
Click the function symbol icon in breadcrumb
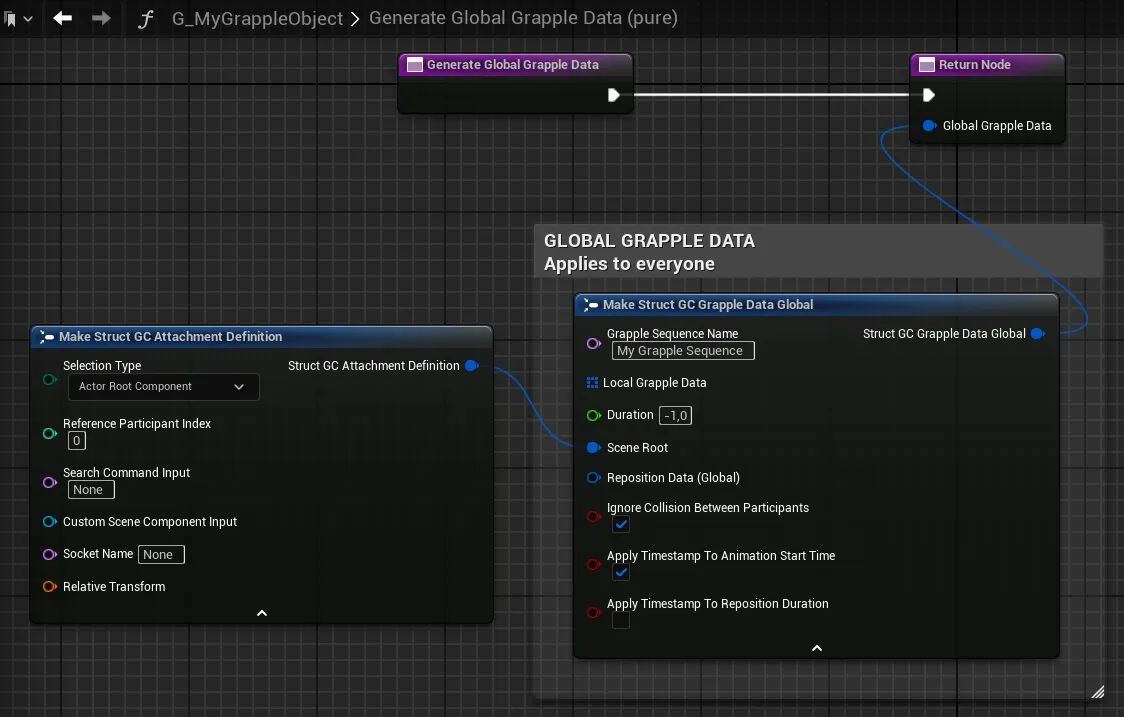(146, 19)
